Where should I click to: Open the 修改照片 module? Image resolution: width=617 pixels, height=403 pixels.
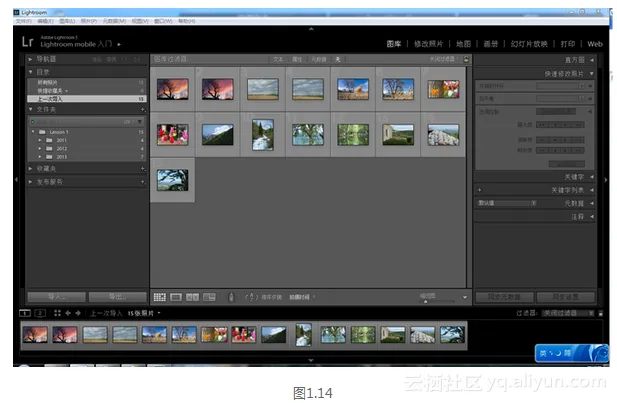tap(428, 44)
